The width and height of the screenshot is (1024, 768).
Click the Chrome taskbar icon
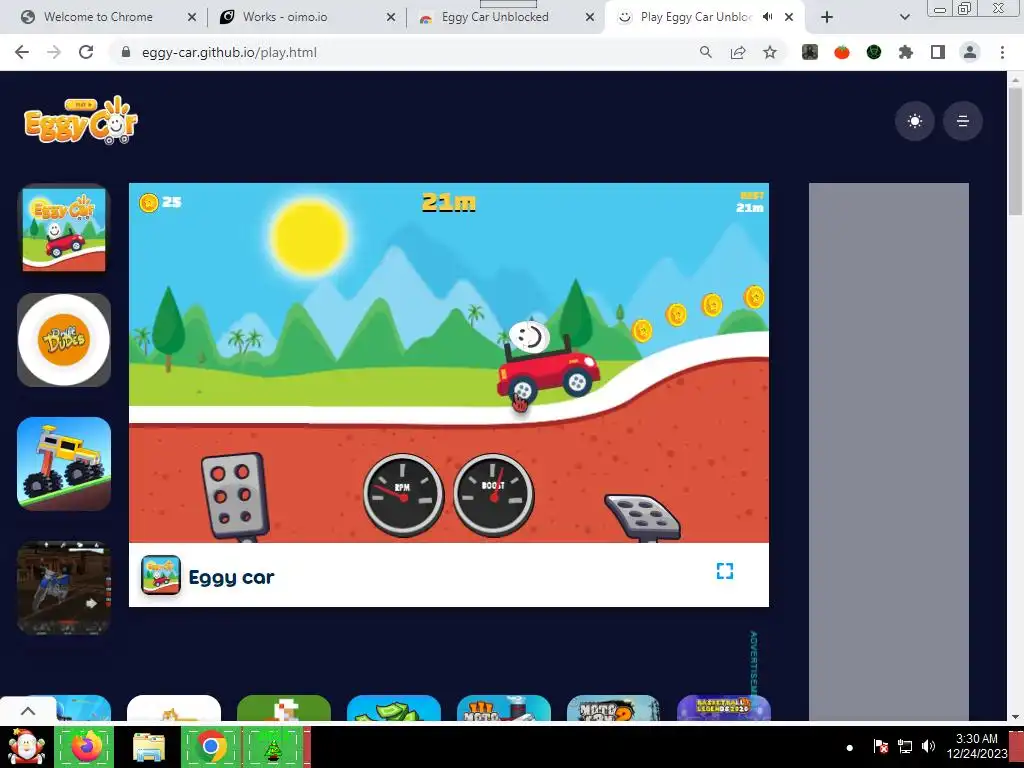click(x=211, y=746)
